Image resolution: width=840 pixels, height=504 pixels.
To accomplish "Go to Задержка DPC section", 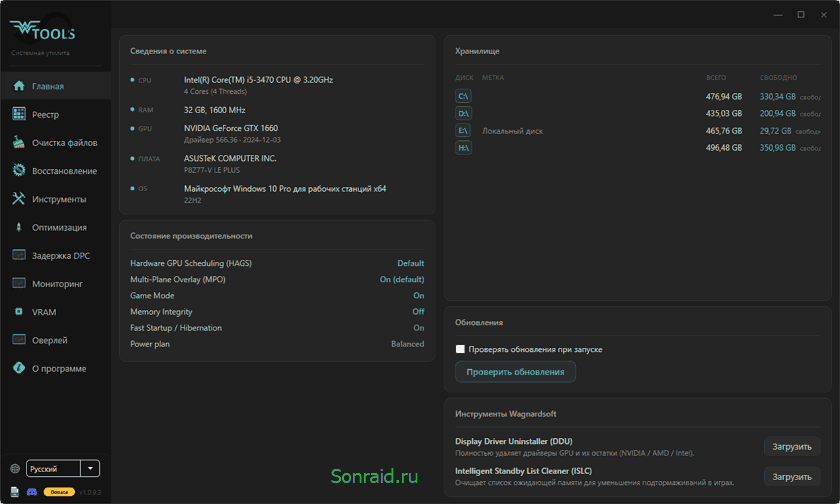I will tap(56, 255).
